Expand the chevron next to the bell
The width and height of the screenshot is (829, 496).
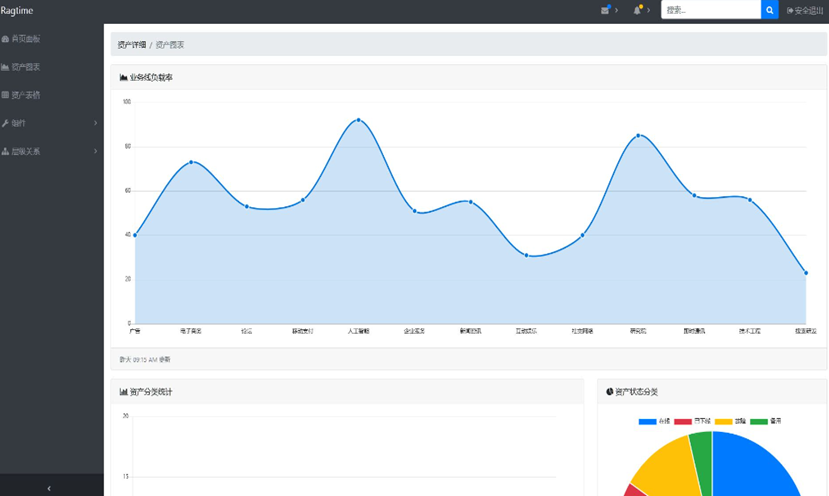pos(649,10)
